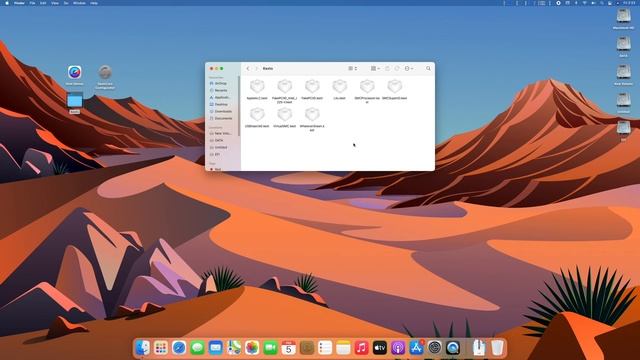Open Finder from the Dock

(142, 348)
